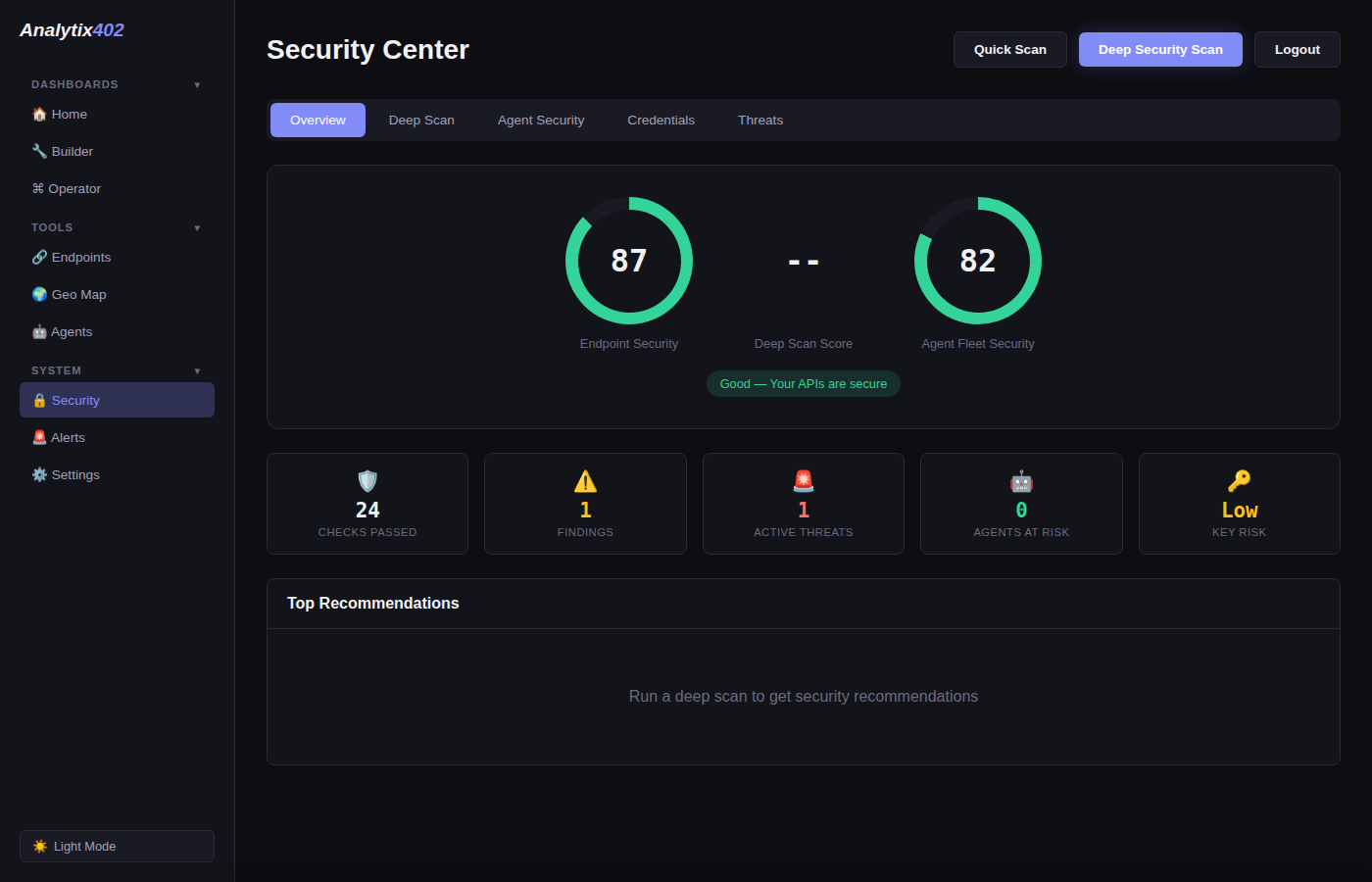The width and height of the screenshot is (1372, 882).
Task: Click the Security padlock icon
Action: tap(39, 400)
